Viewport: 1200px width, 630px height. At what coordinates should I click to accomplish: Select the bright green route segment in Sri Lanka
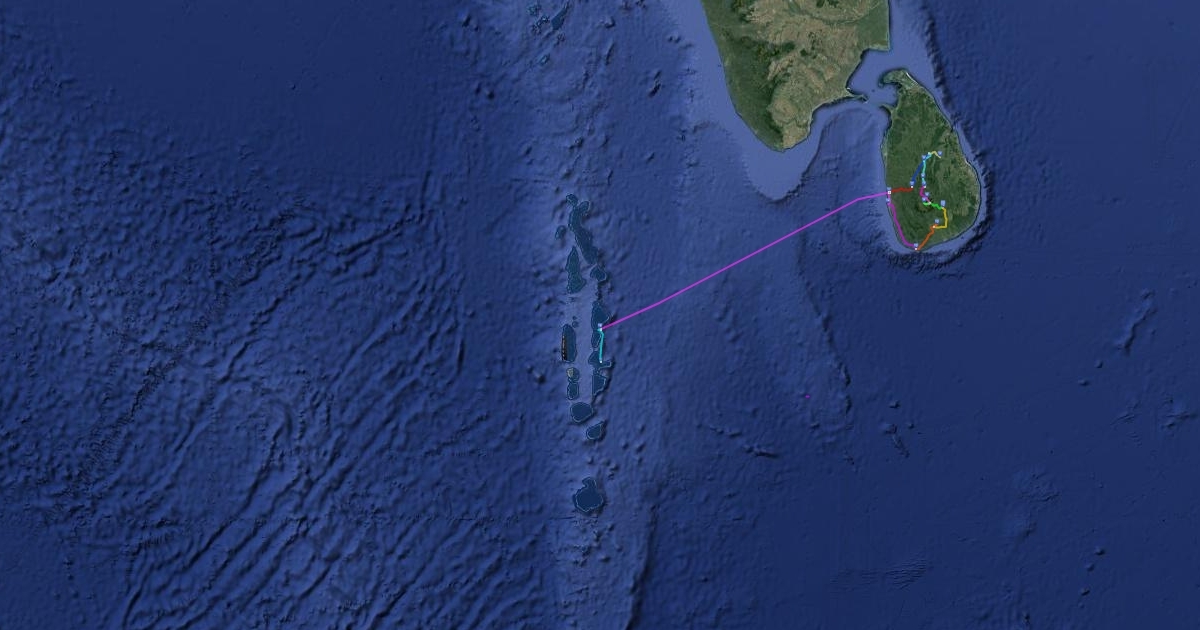(933, 205)
